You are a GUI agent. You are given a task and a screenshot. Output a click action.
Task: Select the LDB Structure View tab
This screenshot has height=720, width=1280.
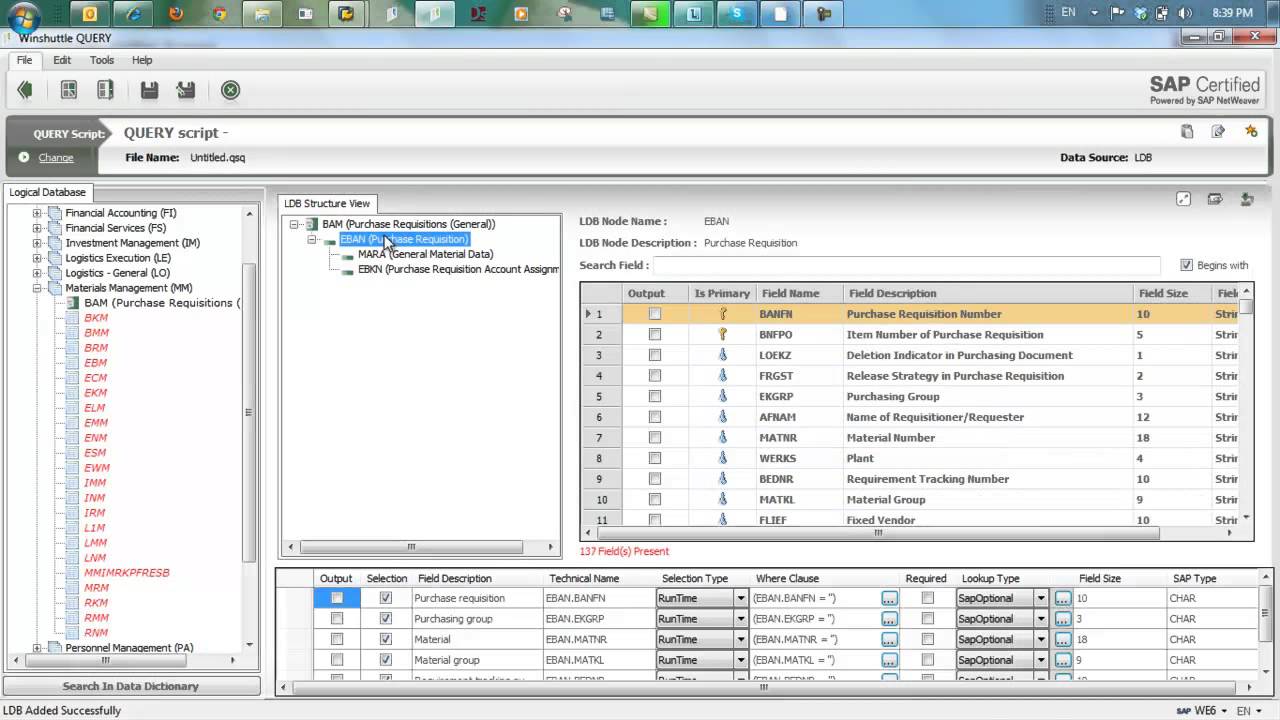click(x=327, y=203)
